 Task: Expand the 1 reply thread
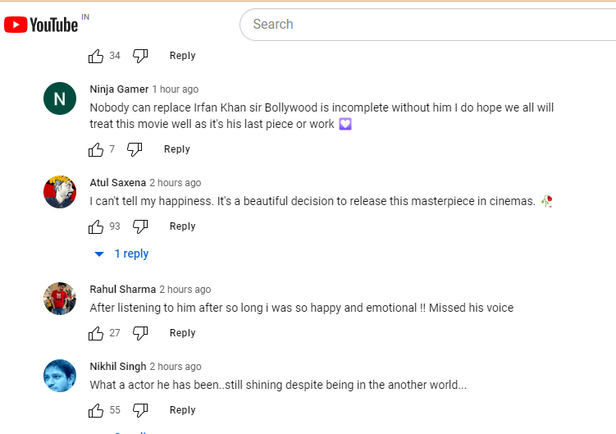coord(122,254)
